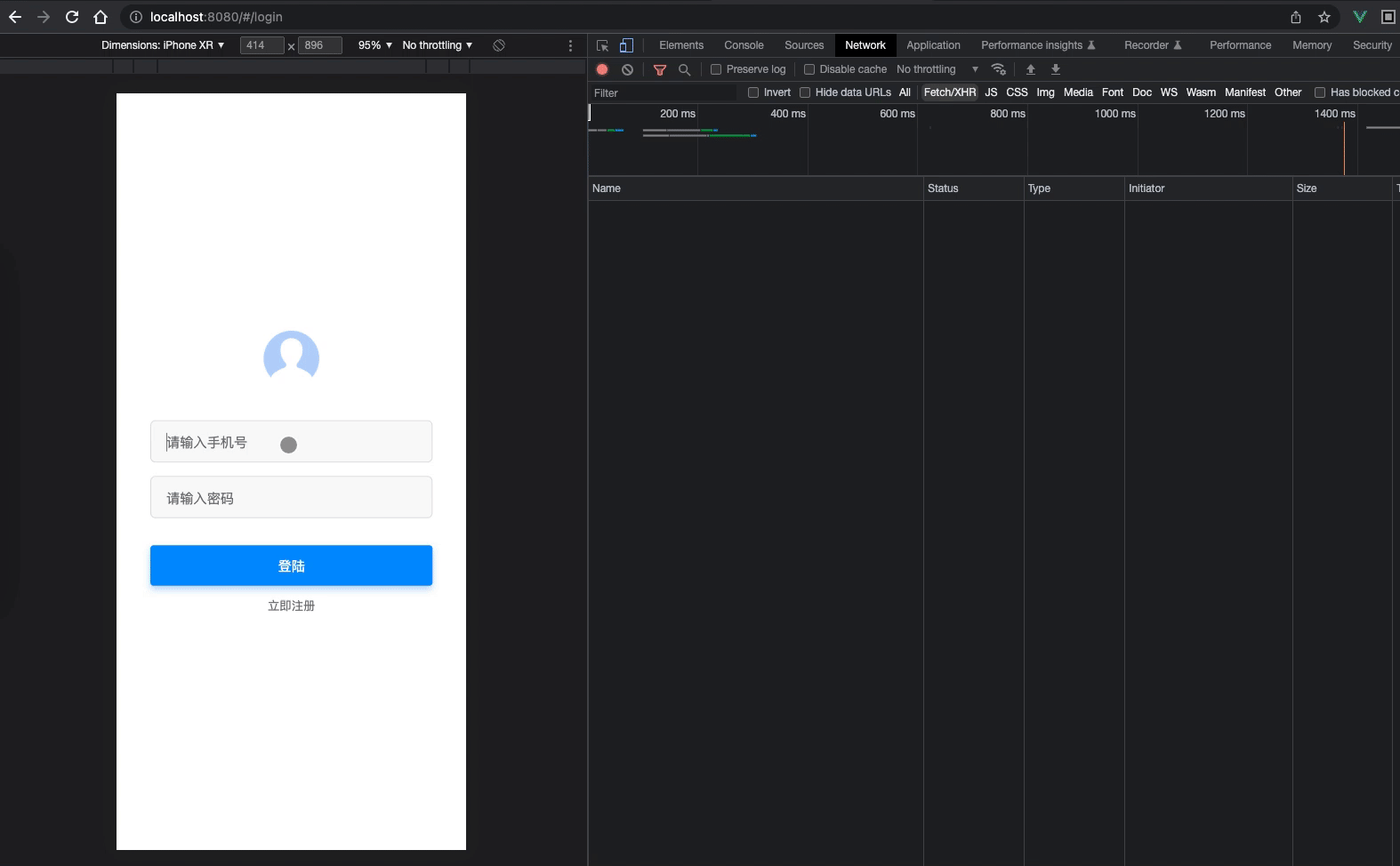Edit the viewport width 414 field
1400x866 pixels.
tap(261, 45)
